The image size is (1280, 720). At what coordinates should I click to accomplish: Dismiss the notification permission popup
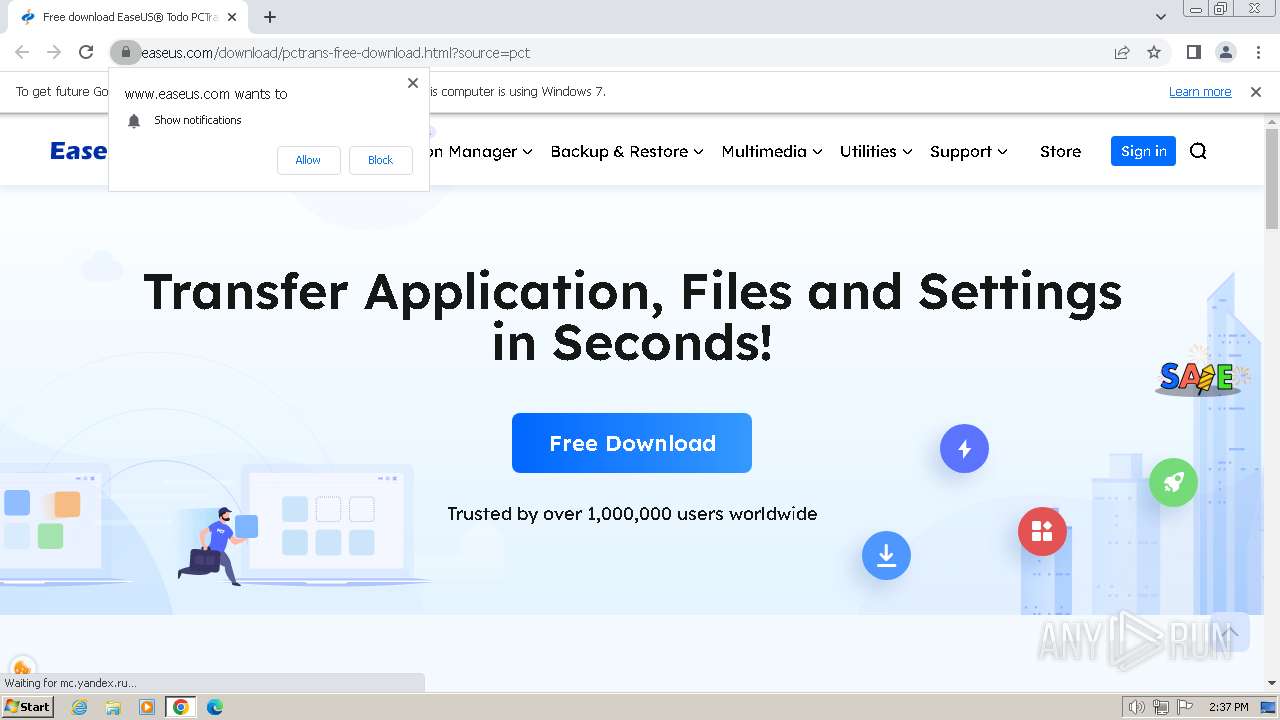point(413,83)
